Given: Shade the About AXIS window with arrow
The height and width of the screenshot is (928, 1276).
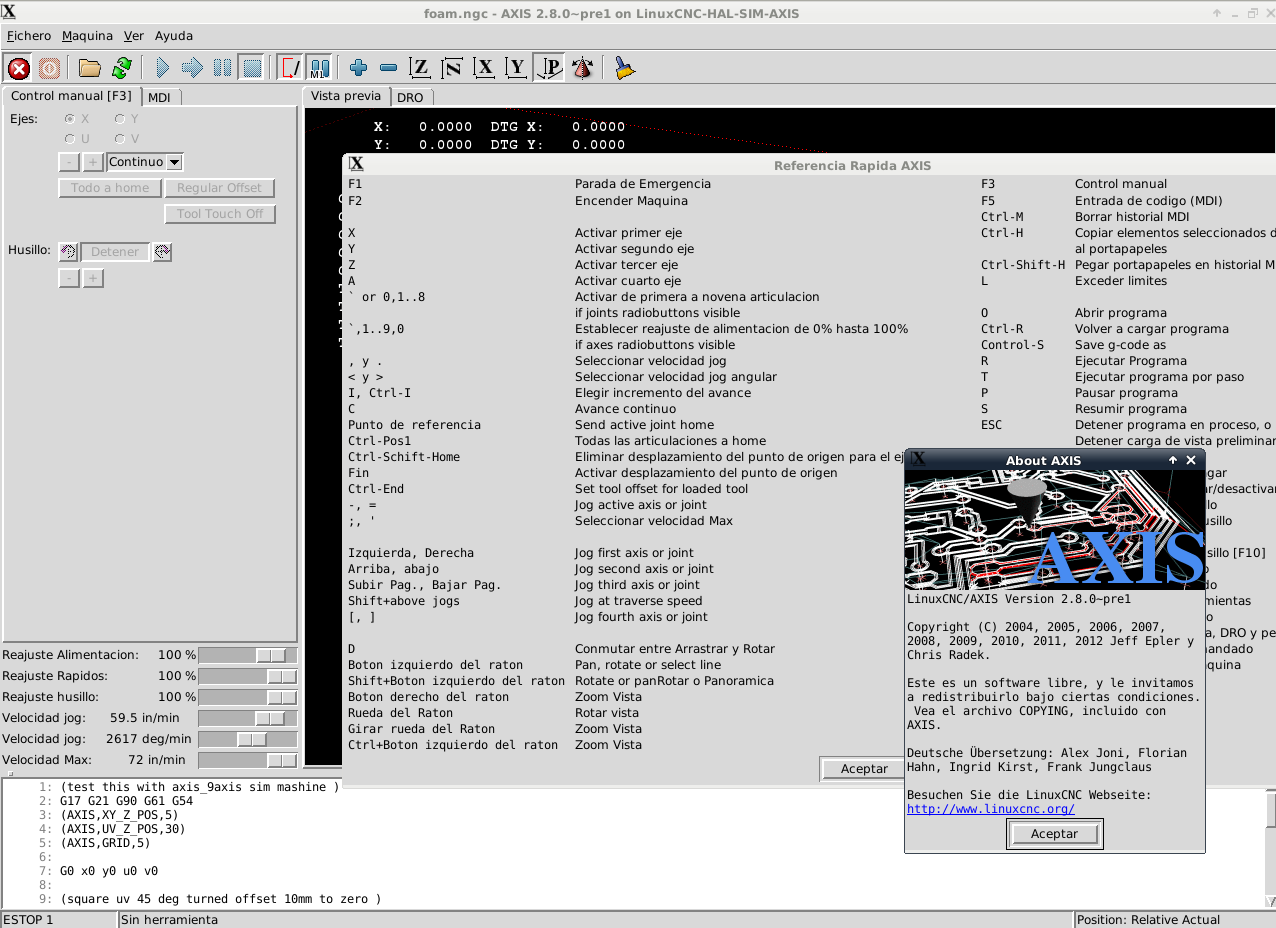Looking at the screenshot, I should [x=1173, y=460].
